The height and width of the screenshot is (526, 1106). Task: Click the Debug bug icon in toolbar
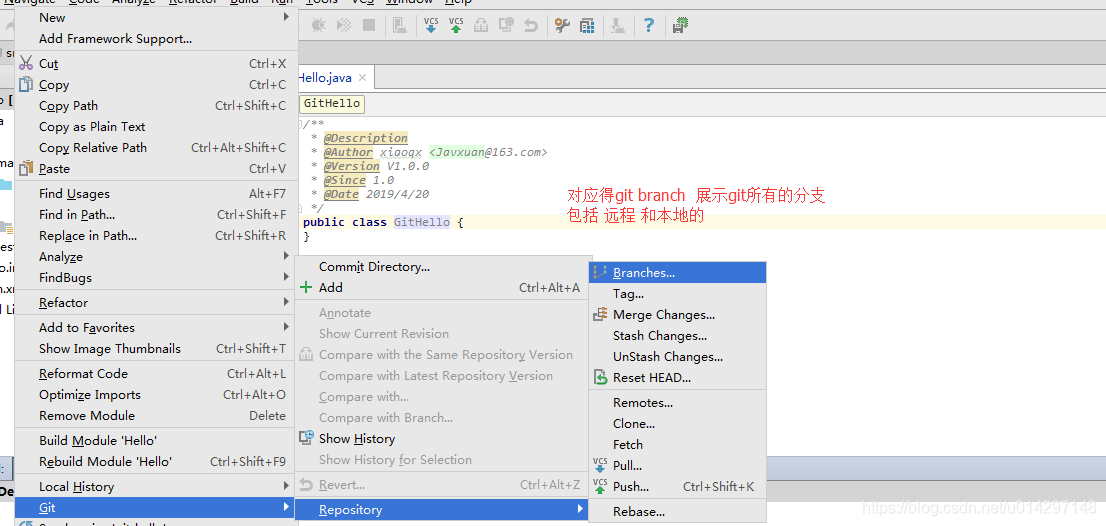pyautogui.click(x=319, y=26)
